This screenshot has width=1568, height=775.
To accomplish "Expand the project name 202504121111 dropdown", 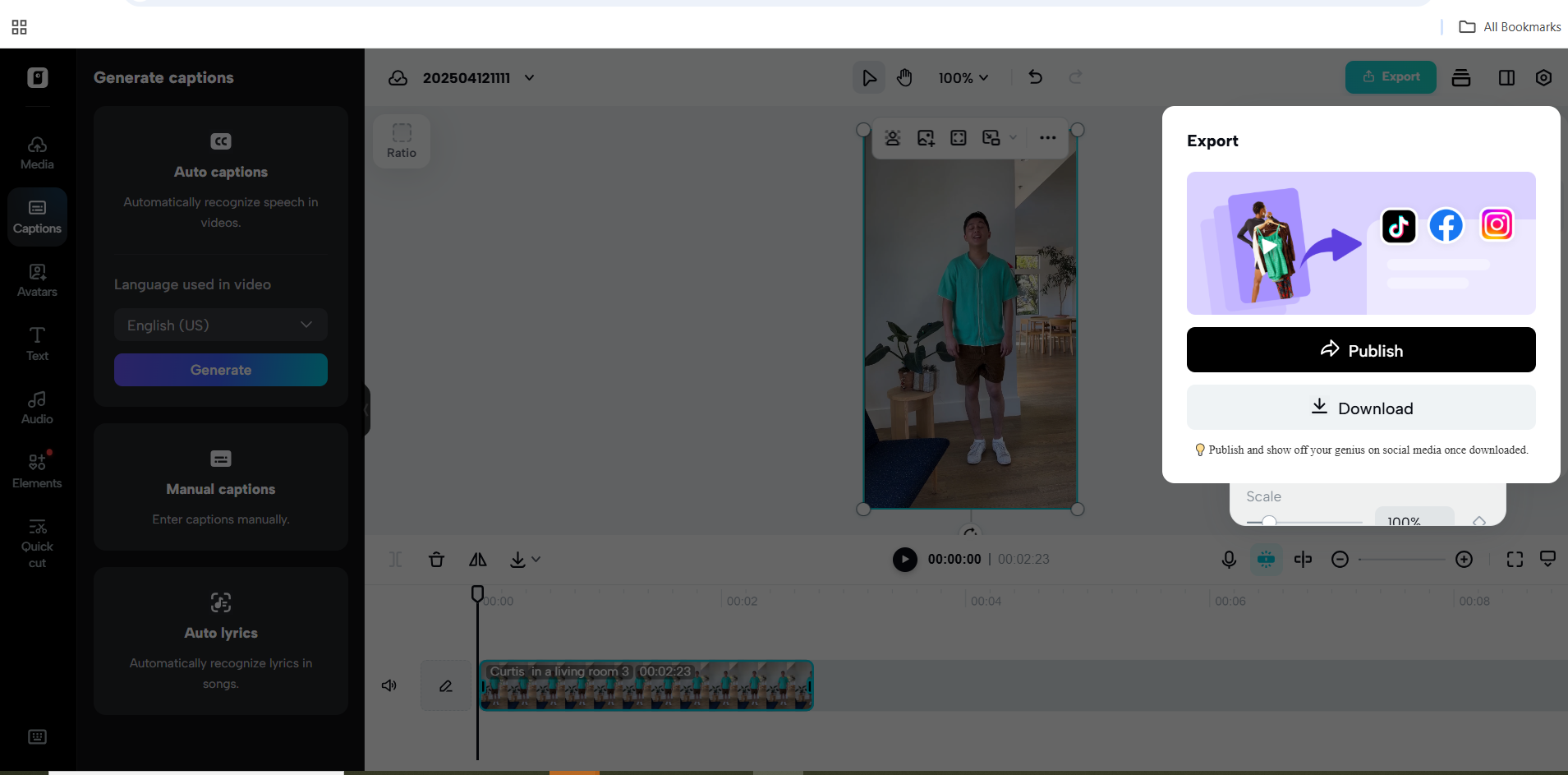I will click(x=530, y=77).
